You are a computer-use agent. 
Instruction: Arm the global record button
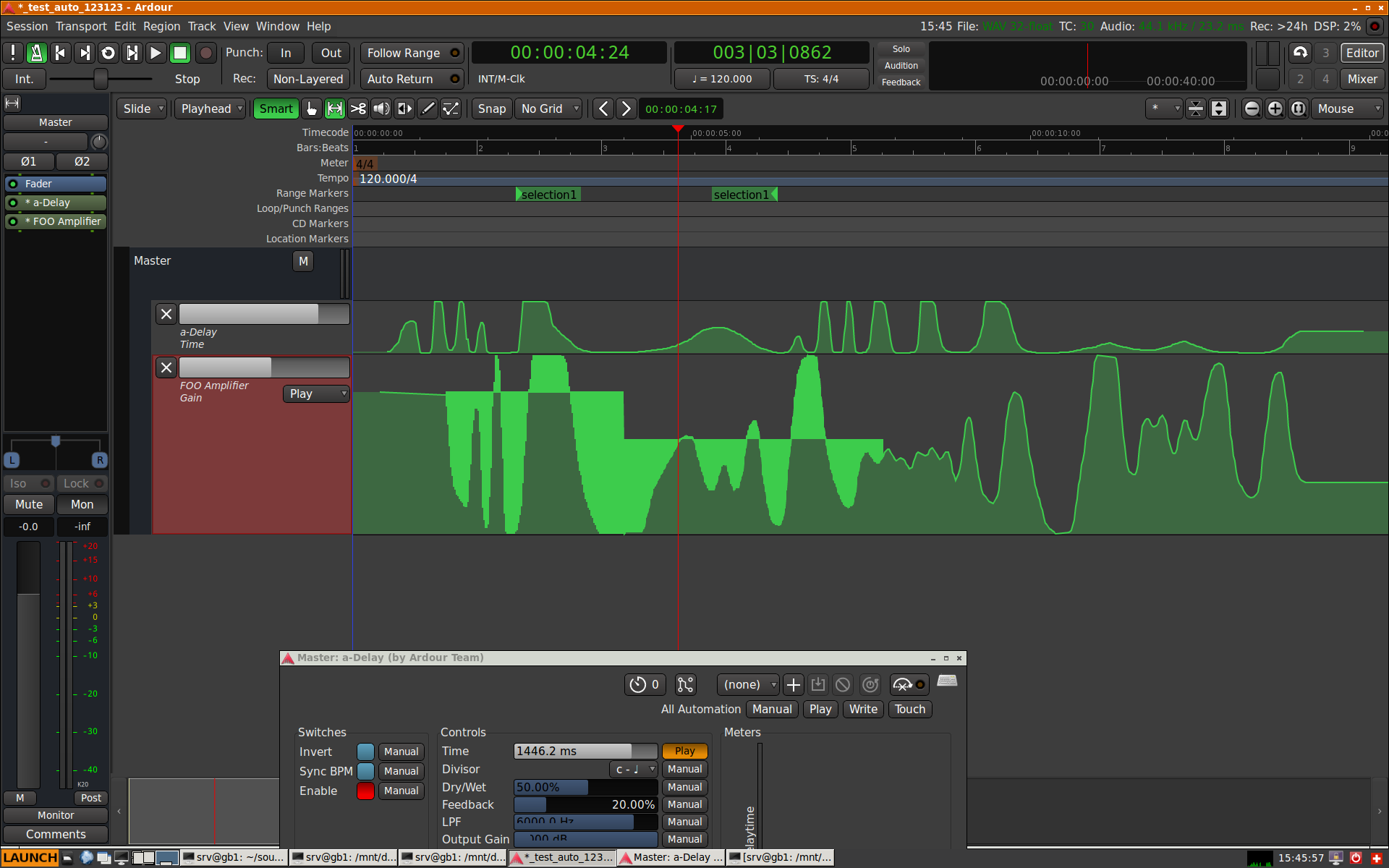(206, 53)
